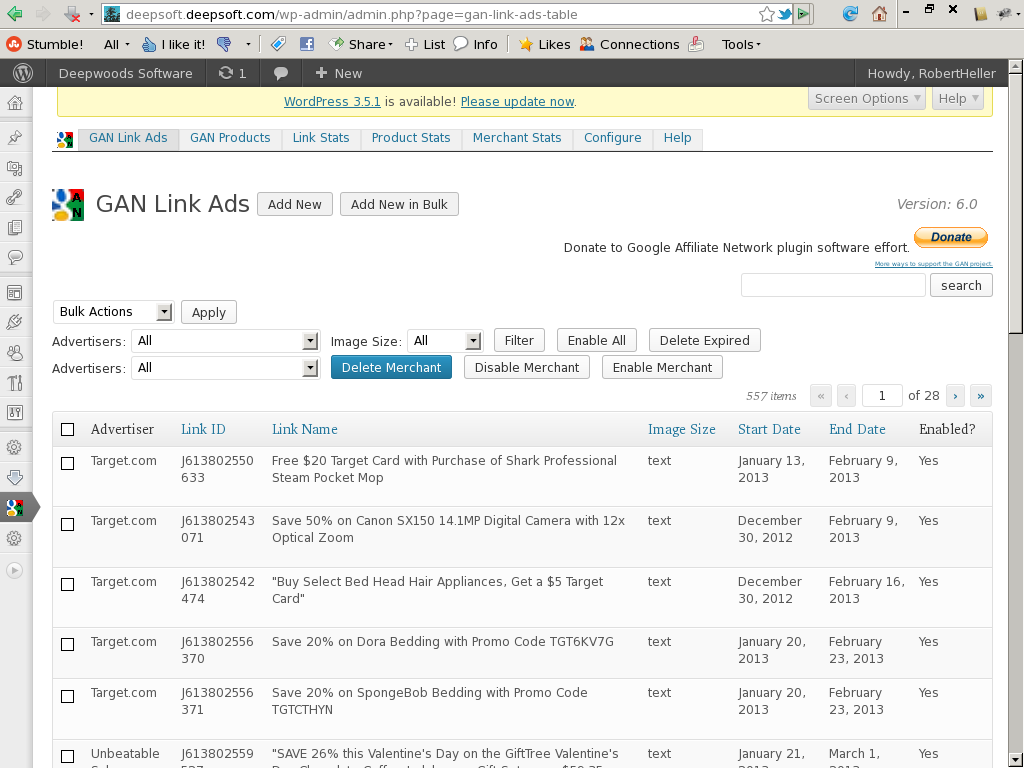Click the Twitter bird icon in the address bar

(x=785, y=14)
